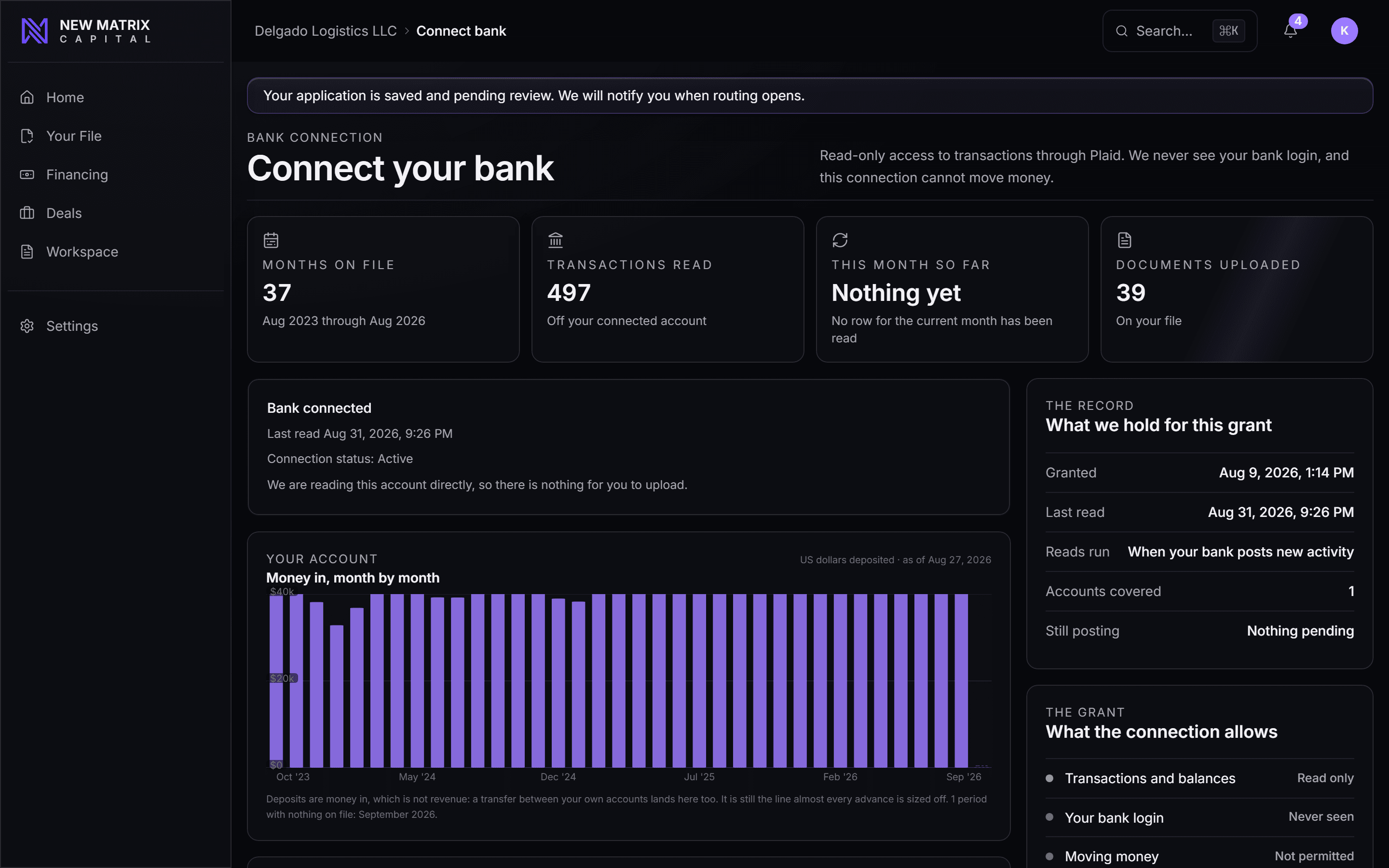This screenshot has width=1389, height=868.
Task: Click the Your bank login row
Action: 1199,817
